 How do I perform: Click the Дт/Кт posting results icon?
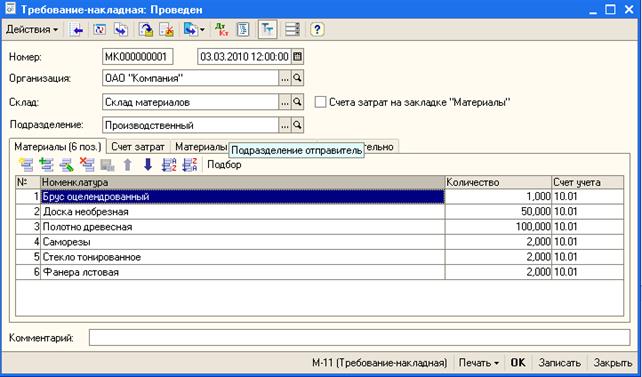click(222, 30)
